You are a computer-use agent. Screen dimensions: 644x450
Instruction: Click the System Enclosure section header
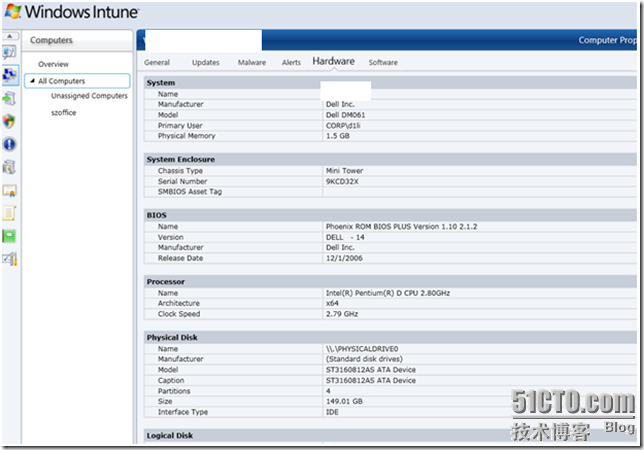coord(390,159)
